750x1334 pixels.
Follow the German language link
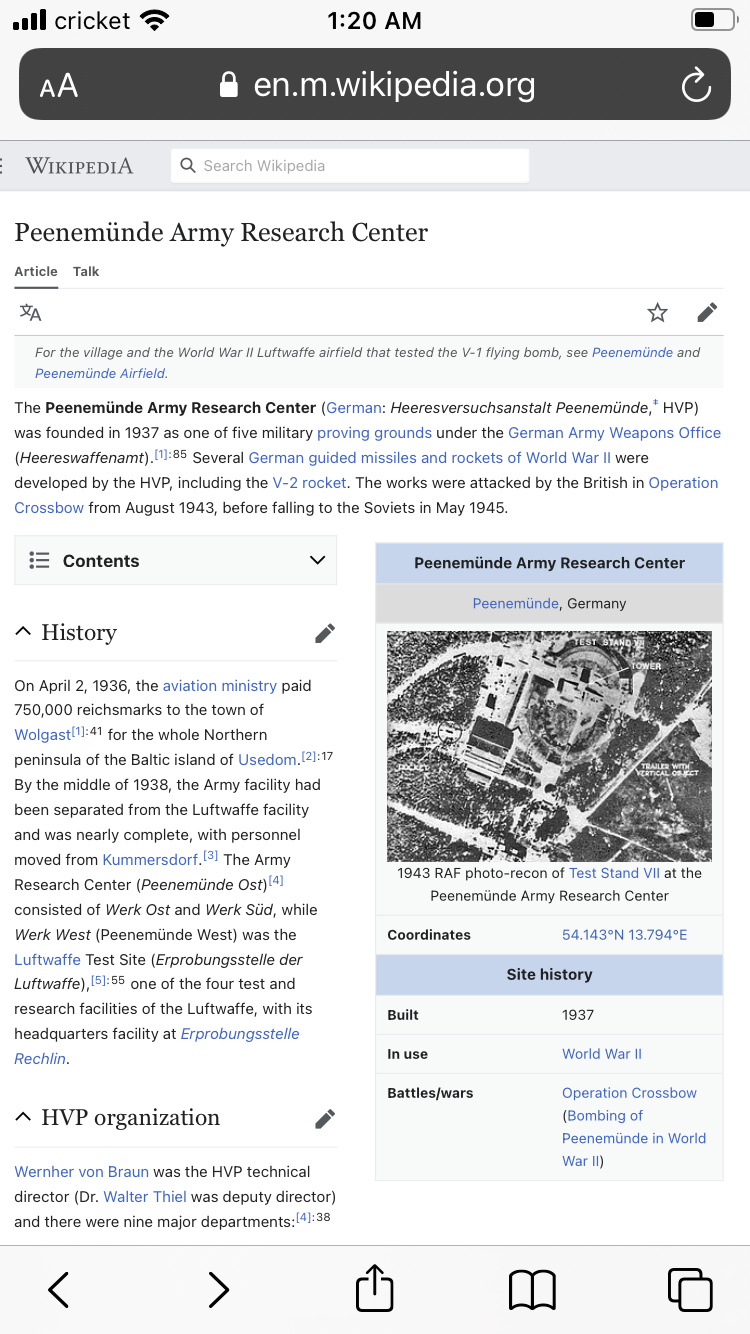(354, 408)
